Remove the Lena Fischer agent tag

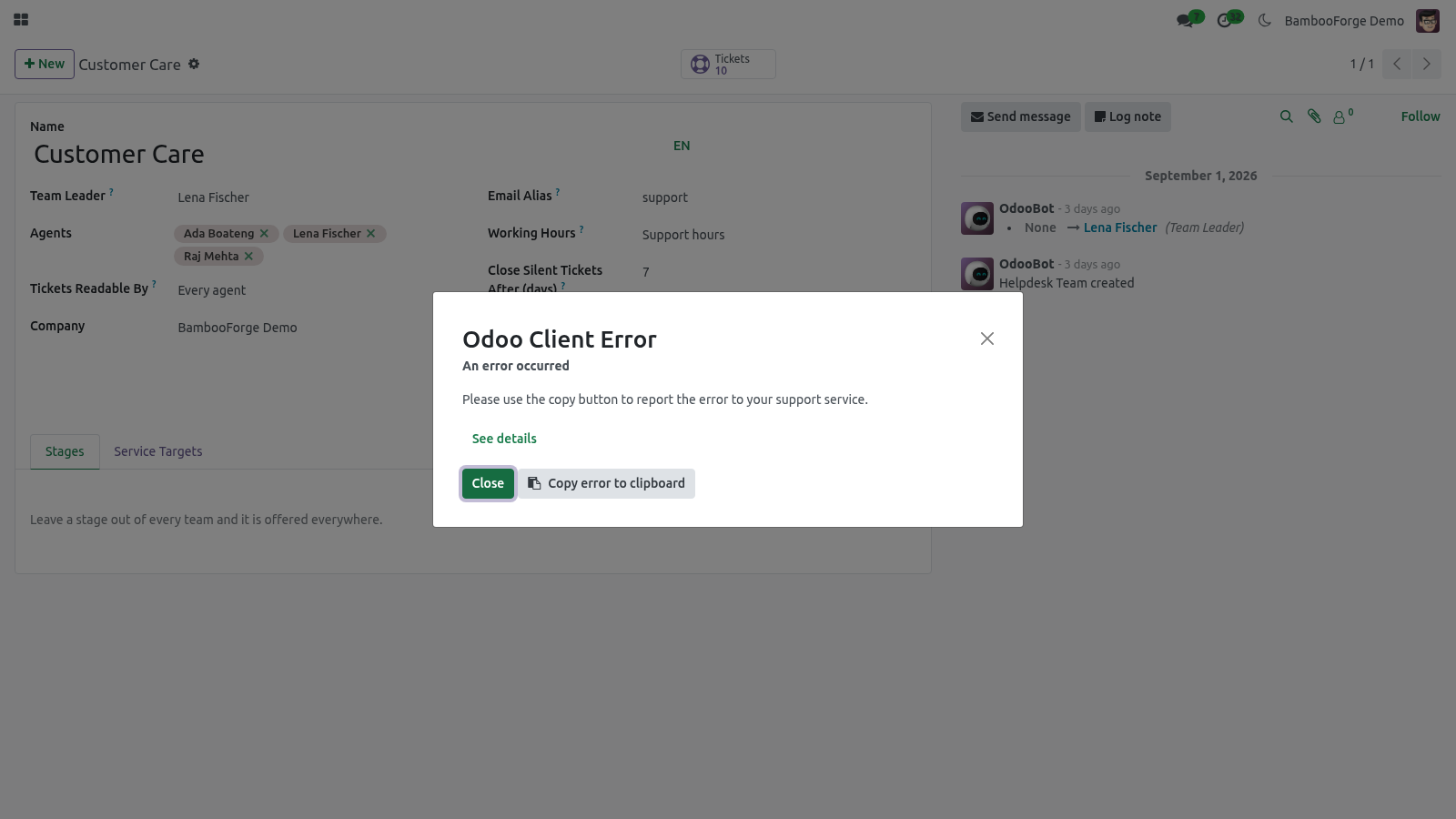click(370, 234)
